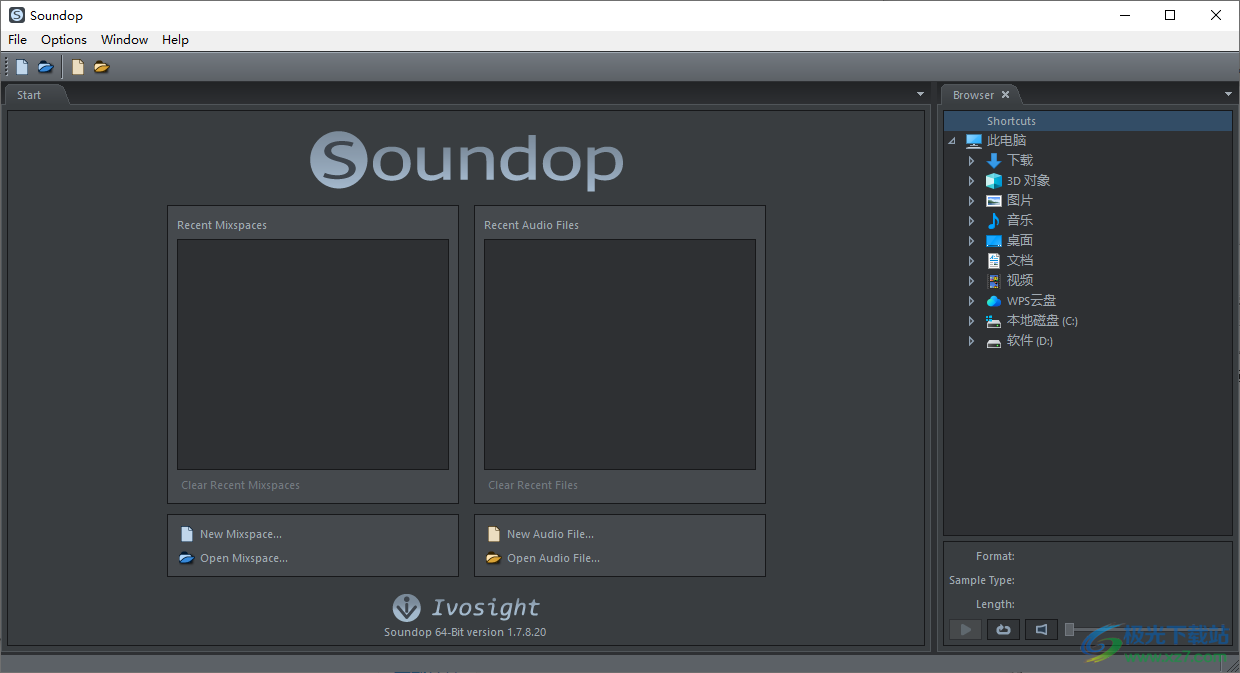Click the 本地磁盘 (C:) drive icon
This screenshot has width=1240, height=673.
tap(993, 321)
